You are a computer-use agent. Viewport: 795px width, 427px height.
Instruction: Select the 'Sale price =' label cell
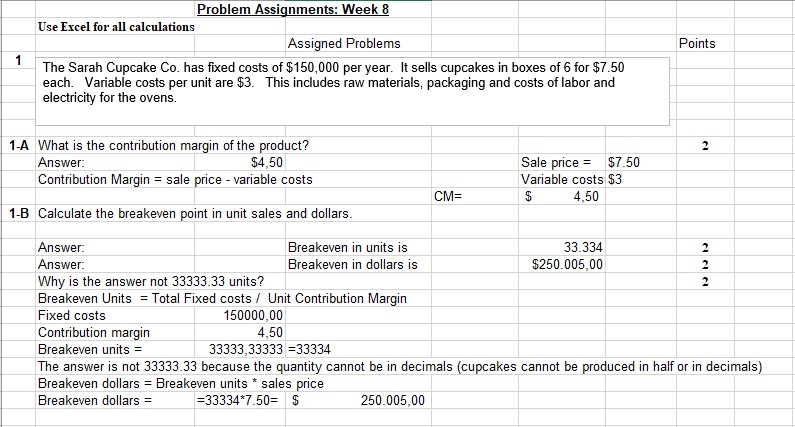(x=557, y=162)
